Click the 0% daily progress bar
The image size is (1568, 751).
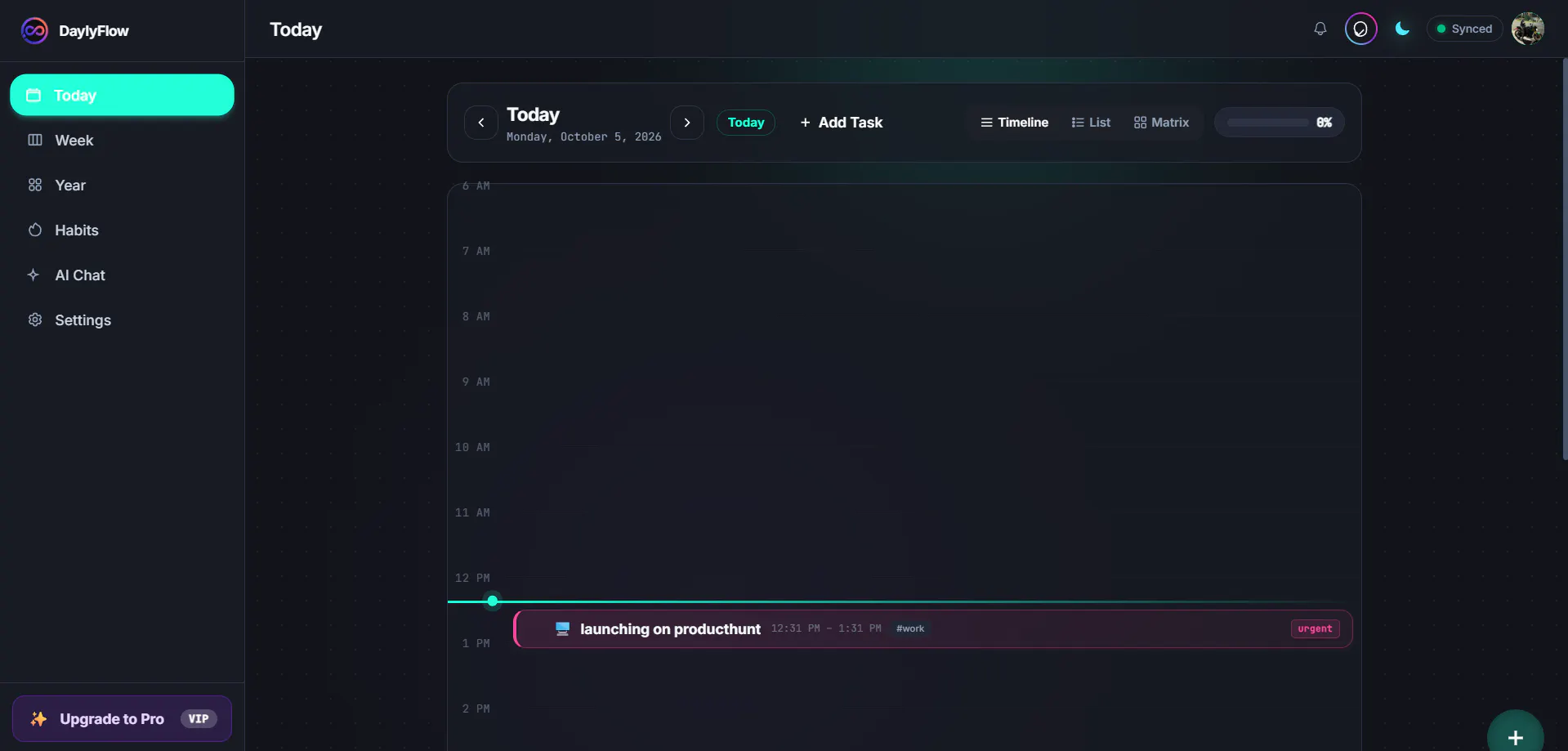(x=1280, y=123)
